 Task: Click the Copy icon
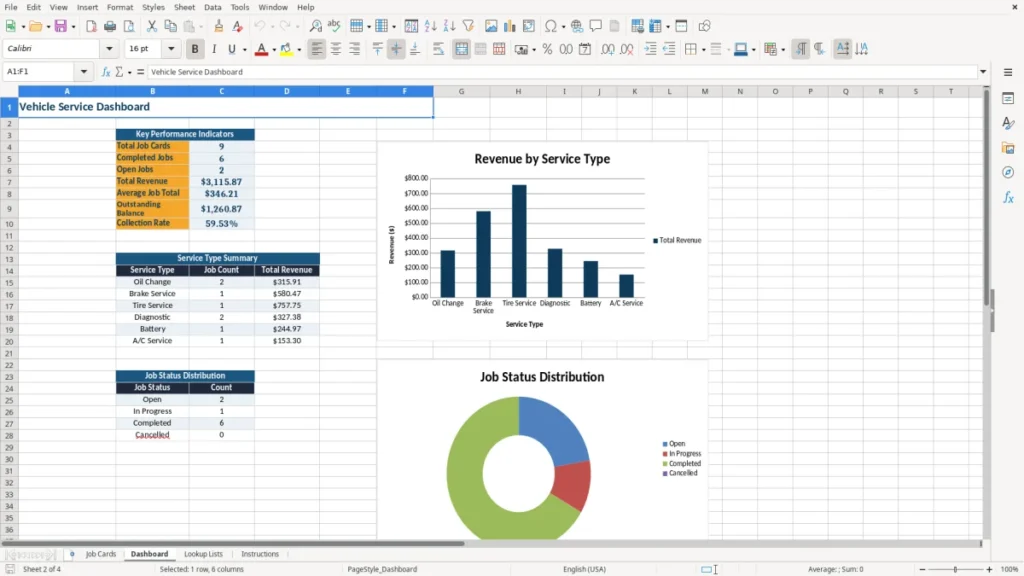(x=170, y=26)
